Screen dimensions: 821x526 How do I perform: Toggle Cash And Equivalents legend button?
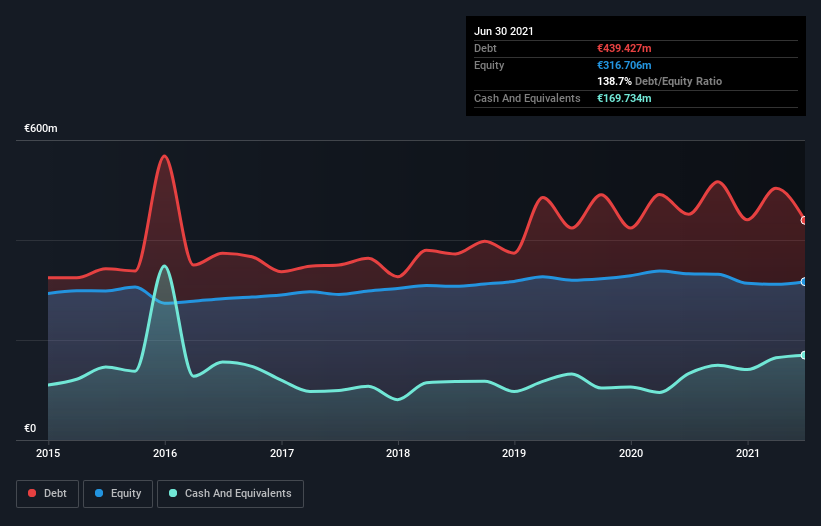tap(230, 494)
